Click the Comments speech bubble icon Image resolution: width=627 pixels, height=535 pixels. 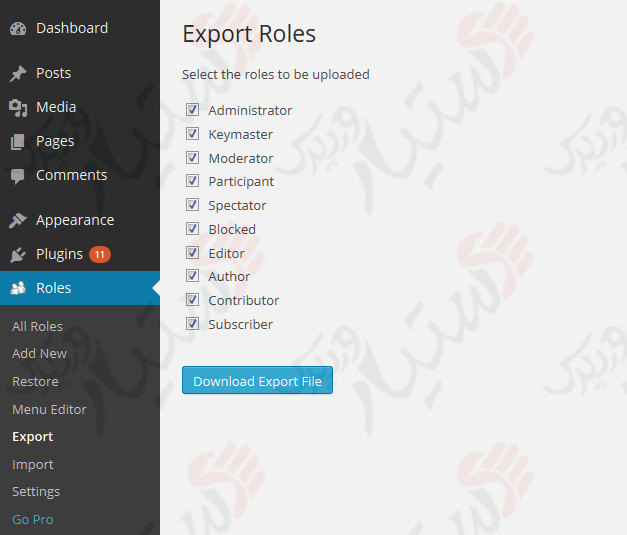pyautogui.click(x=18, y=176)
